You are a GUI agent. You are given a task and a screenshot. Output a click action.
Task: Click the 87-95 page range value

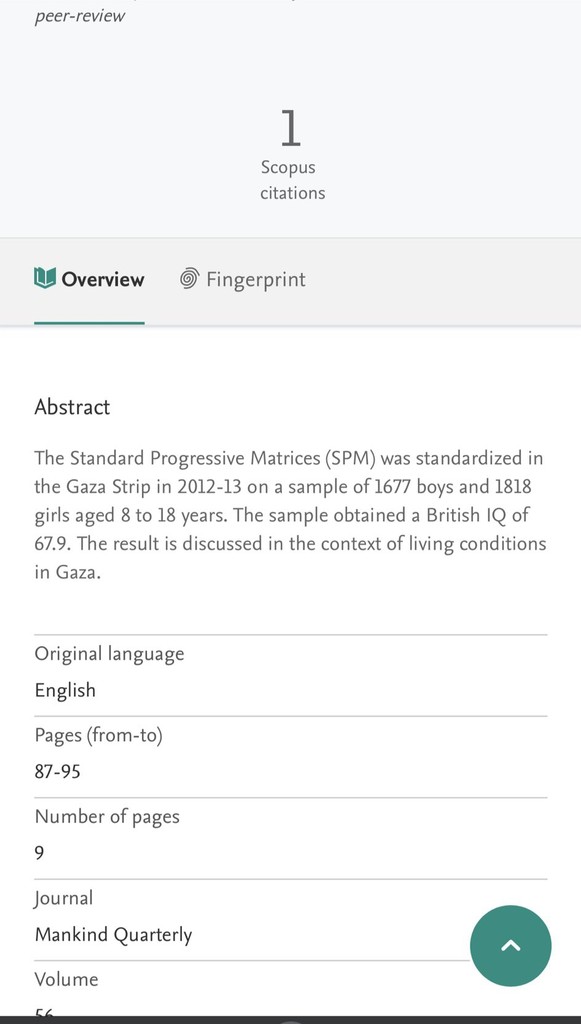point(57,772)
